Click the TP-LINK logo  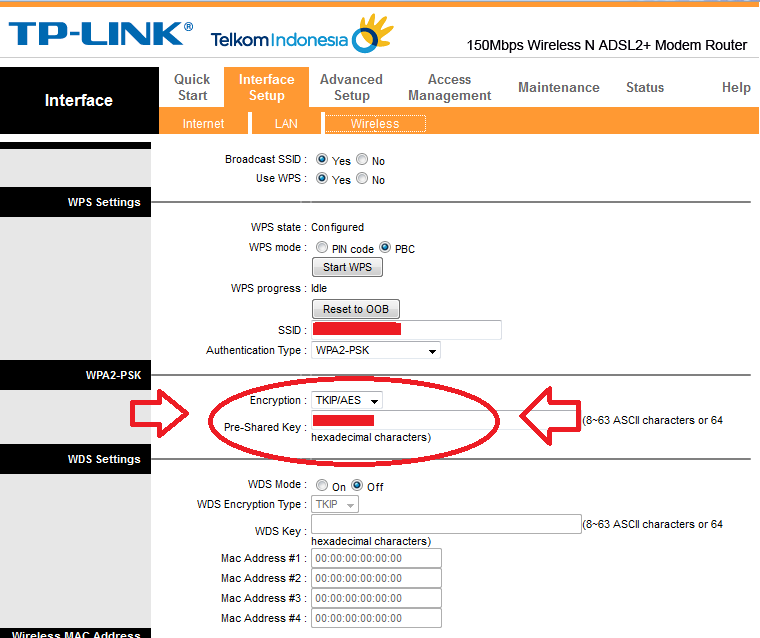pos(101,33)
